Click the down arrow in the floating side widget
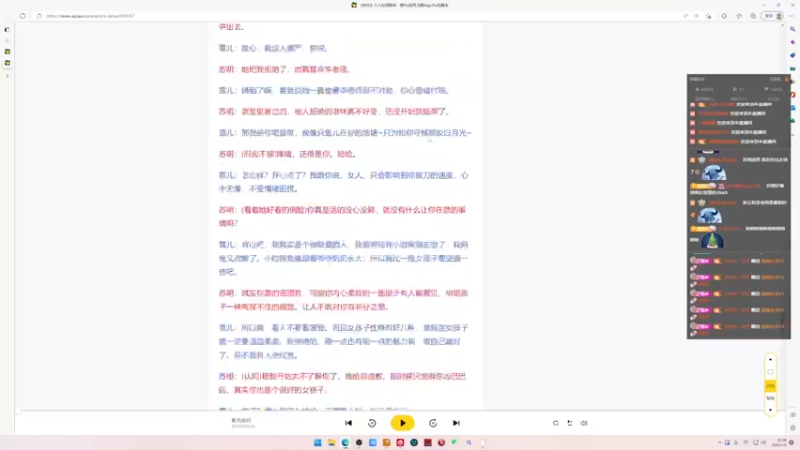The height and width of the screenshot is (450, 800). (x=770, y=410)
